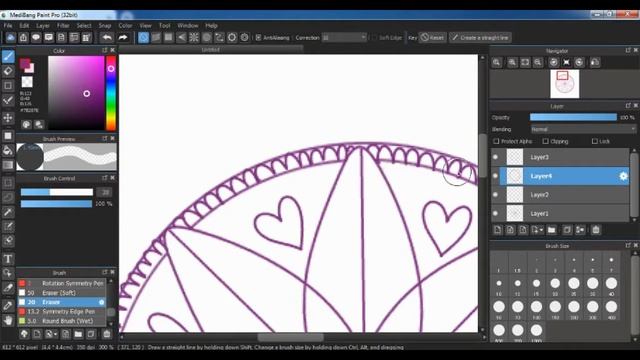Open the Blending mode dropdown

[x=583, y=129]
